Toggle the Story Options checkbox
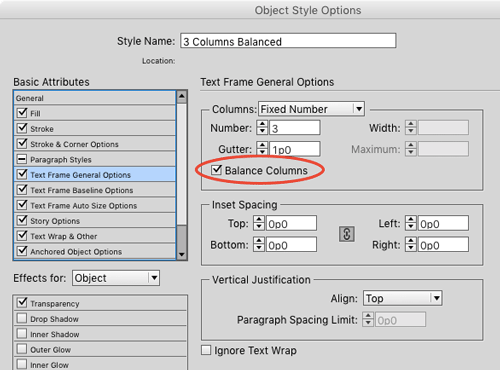 tap(22, 220)
